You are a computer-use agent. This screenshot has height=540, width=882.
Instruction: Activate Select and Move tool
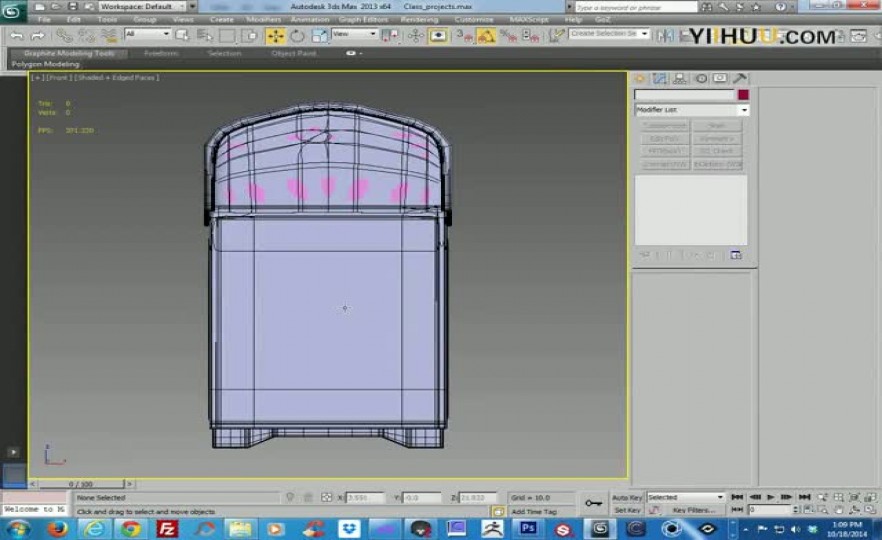(275, 36)
